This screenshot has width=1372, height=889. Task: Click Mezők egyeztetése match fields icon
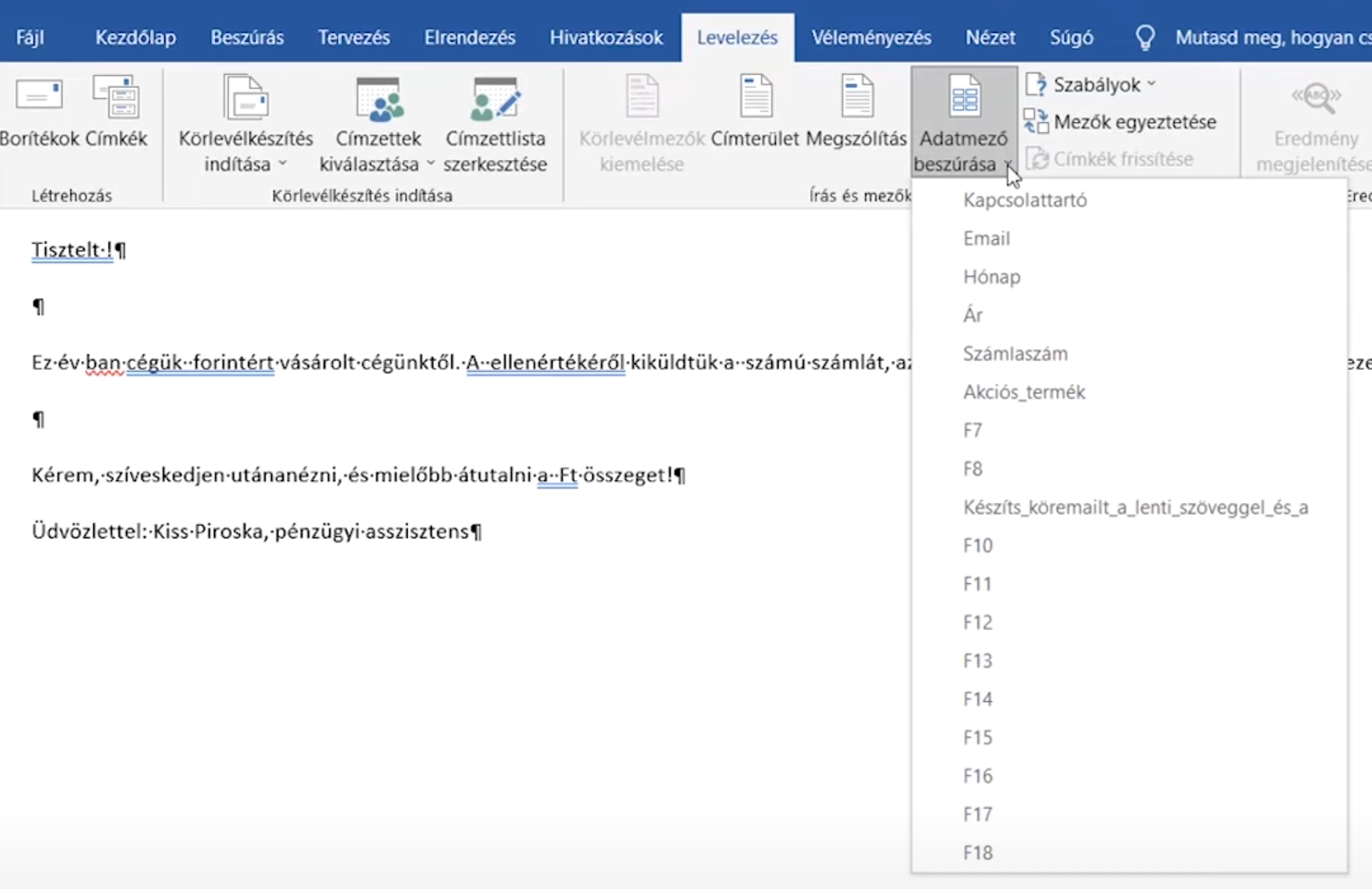click(x=1036, y=122)
